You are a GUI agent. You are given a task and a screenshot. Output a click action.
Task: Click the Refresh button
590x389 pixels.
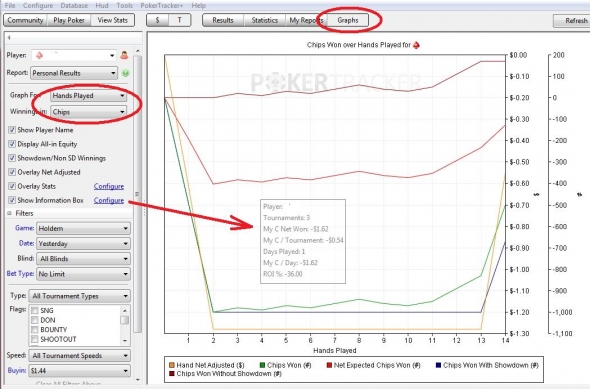[572, 21]
